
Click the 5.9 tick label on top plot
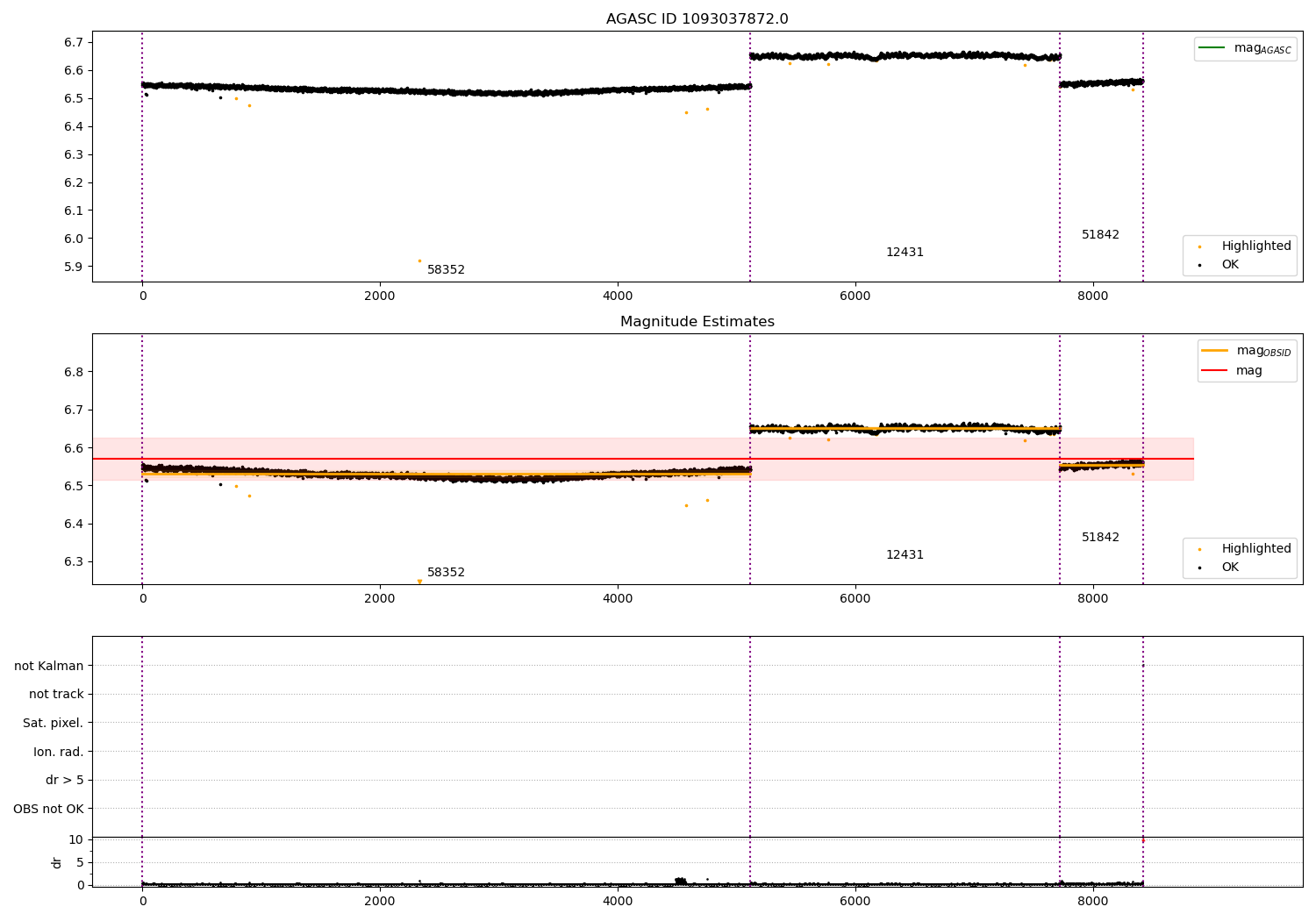click(x=74, y=268)
